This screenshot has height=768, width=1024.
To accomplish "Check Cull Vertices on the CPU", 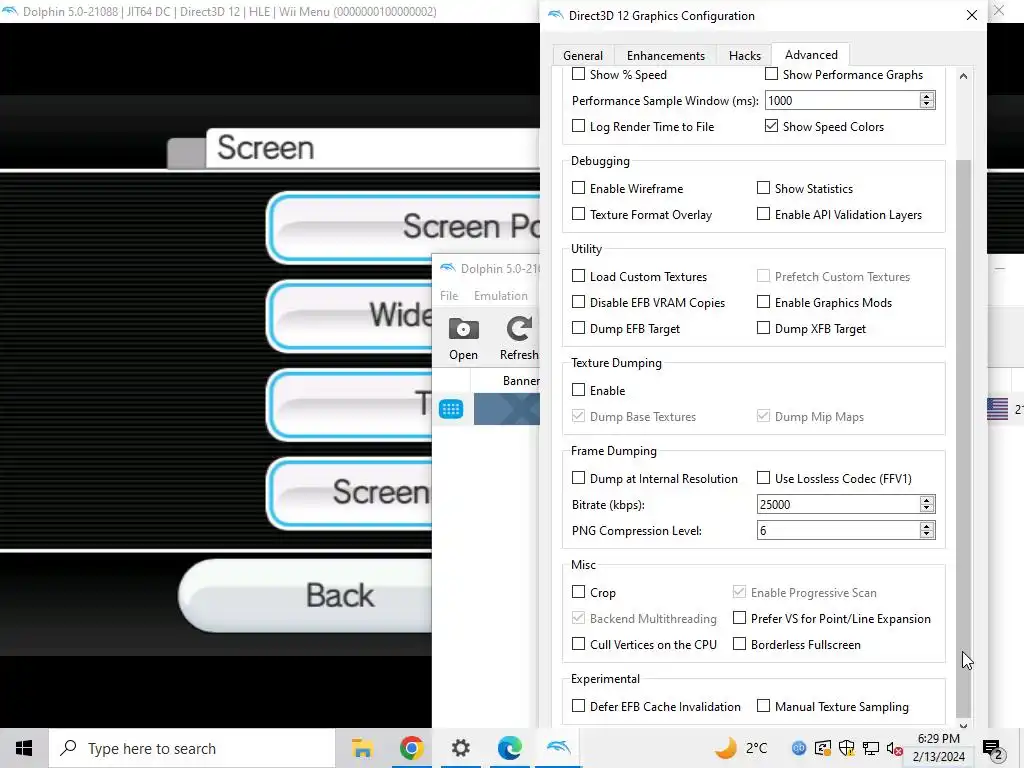I will 579,645.
